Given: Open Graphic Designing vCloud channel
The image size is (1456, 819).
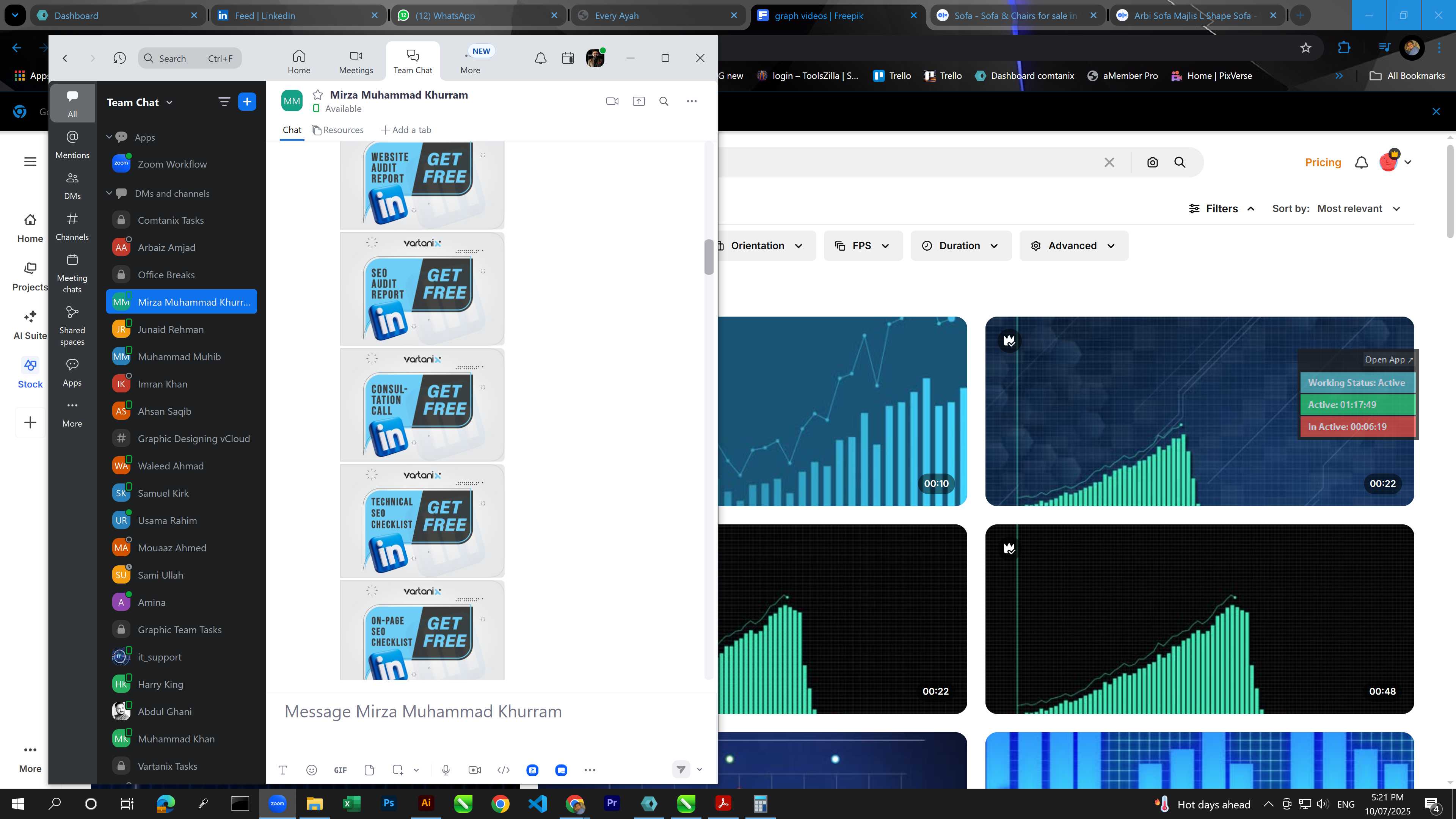Looking at the screenshot, I should 182,439.
